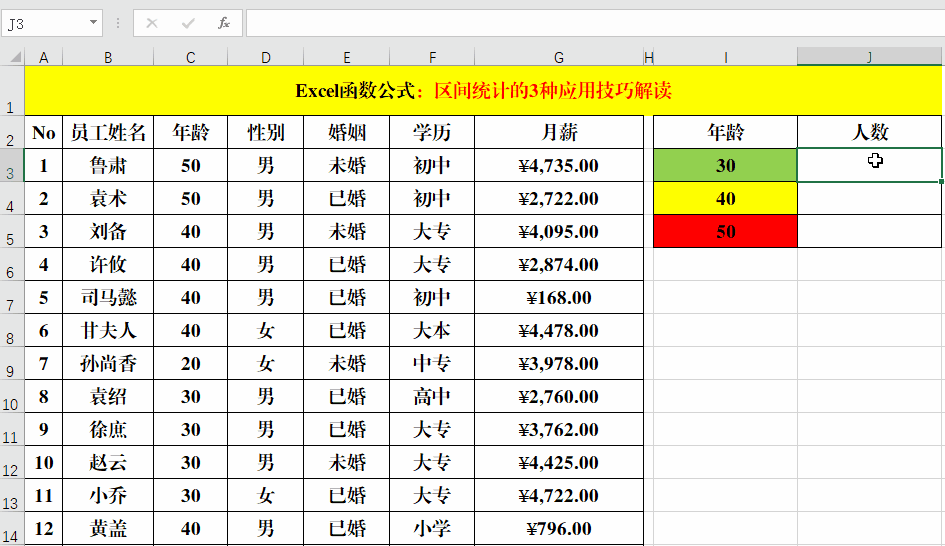Click the name cell 刘备
This screenshot has width=945, height=546.
pos(108,231)
